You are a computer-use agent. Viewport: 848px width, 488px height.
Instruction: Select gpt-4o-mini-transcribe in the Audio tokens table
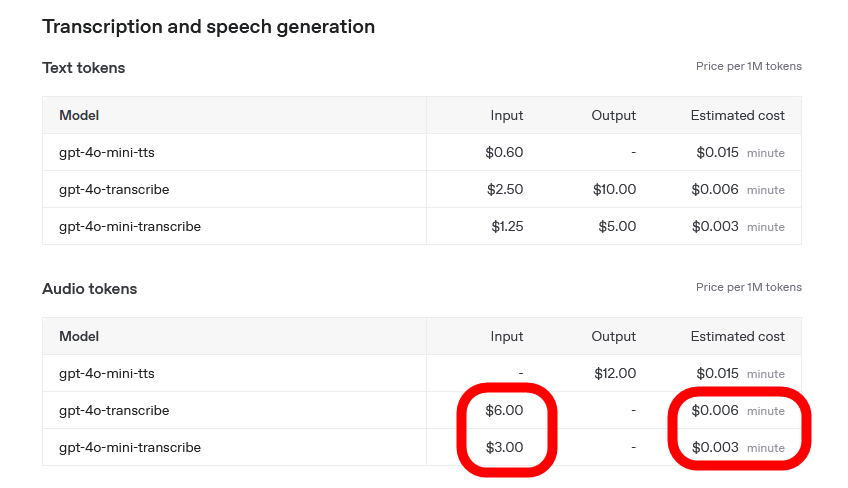click(x=130, y=448)
